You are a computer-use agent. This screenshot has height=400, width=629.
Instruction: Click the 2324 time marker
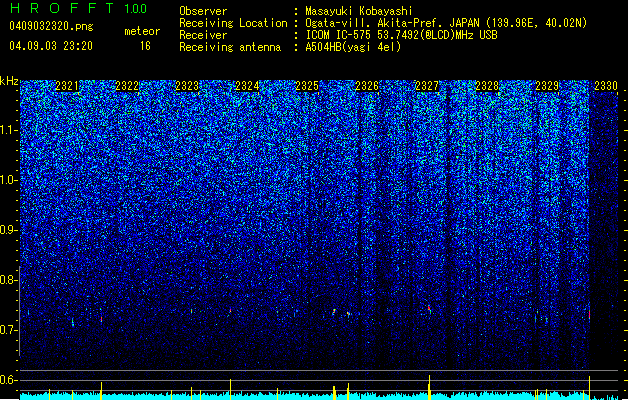(x=247, y=86)
